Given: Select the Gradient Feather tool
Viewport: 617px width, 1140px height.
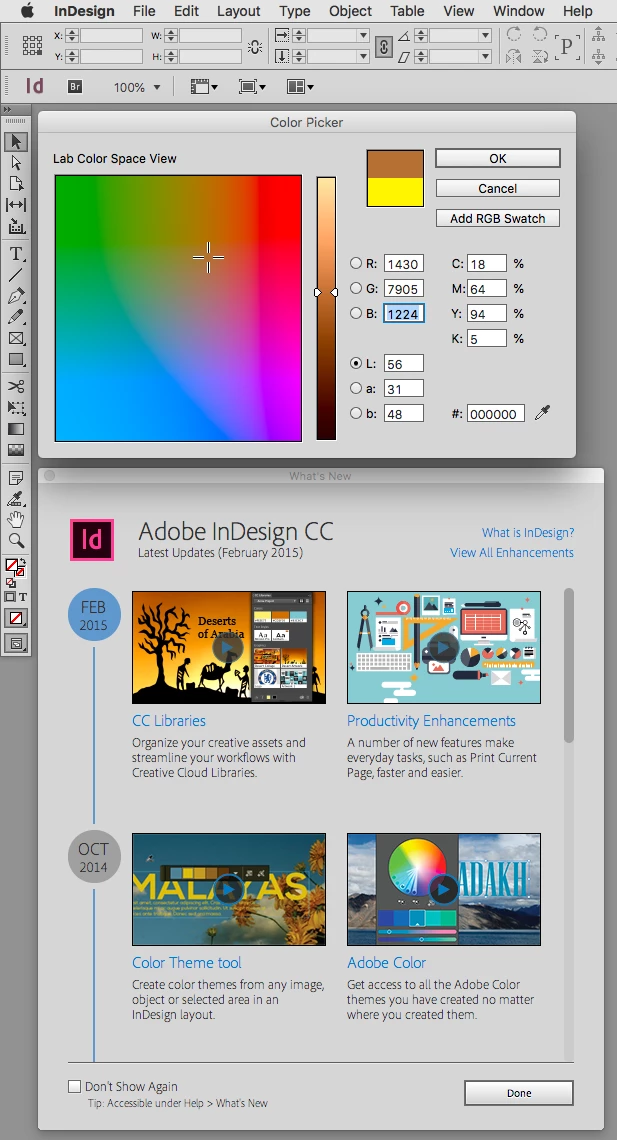Looking at the screenshot, I should coord(16,450).
